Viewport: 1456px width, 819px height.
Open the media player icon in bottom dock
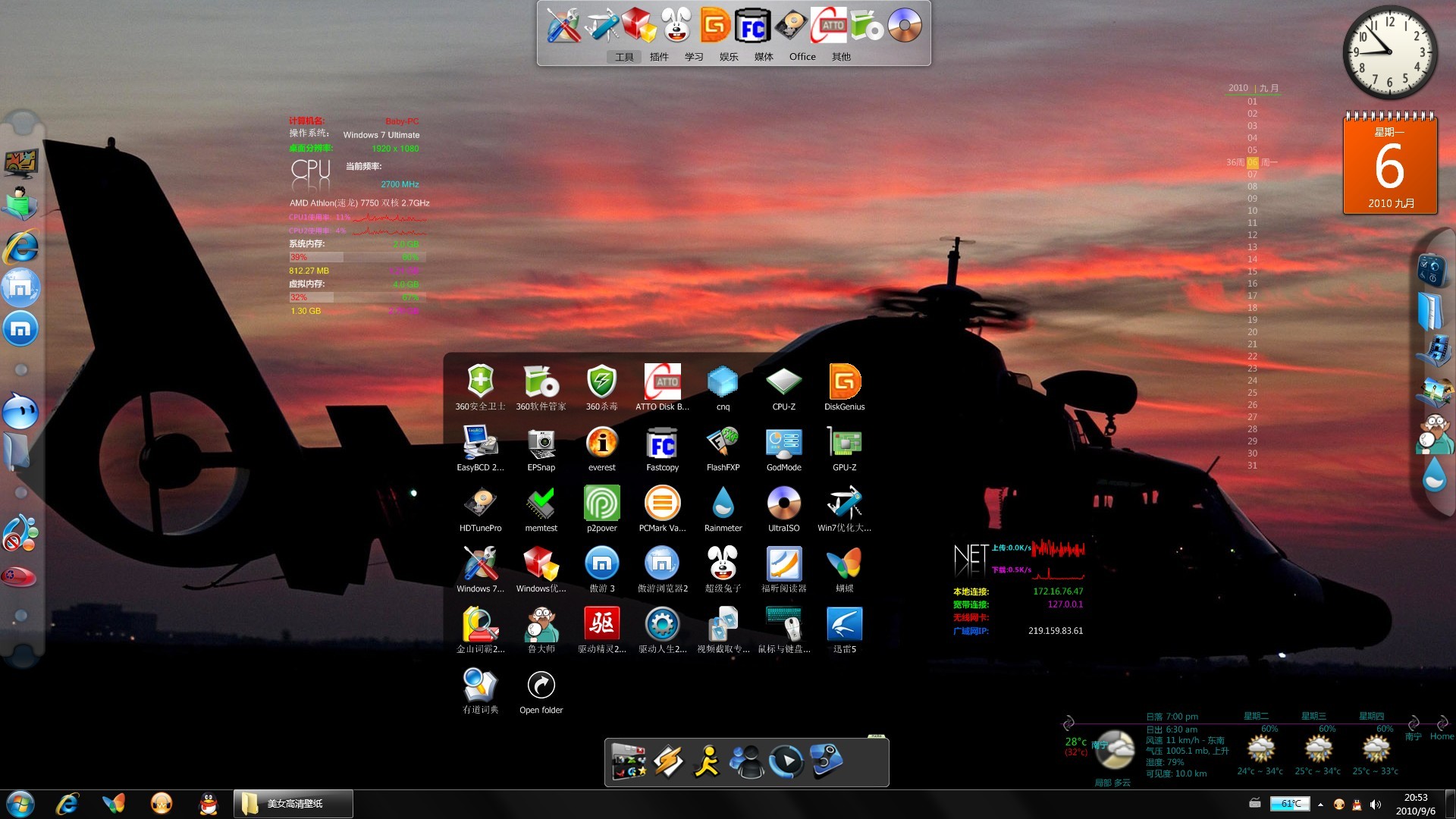pos(786,761)
